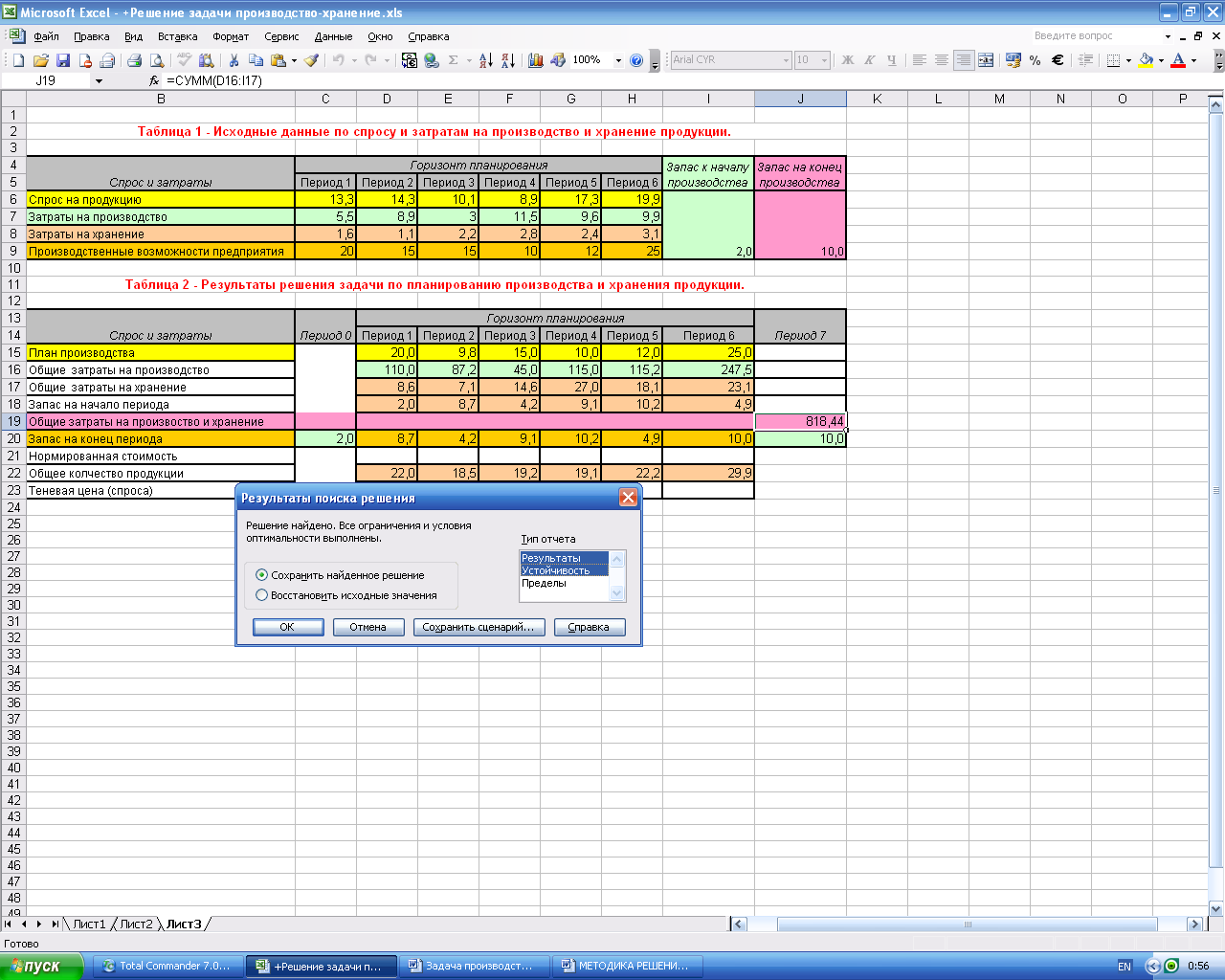Click yellow fill color bucket
1225x980 pixels.
1146,60
